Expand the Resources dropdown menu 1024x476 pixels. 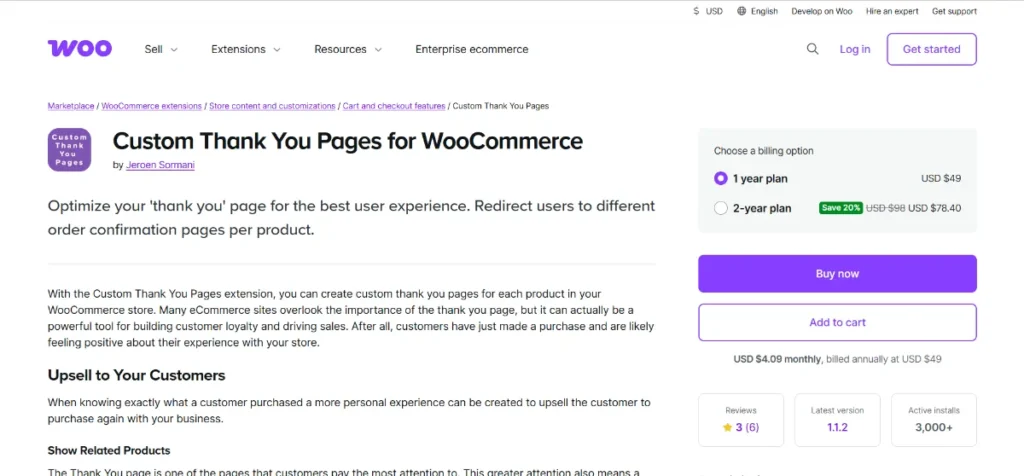pyautogui.click(x=349, y=49)
